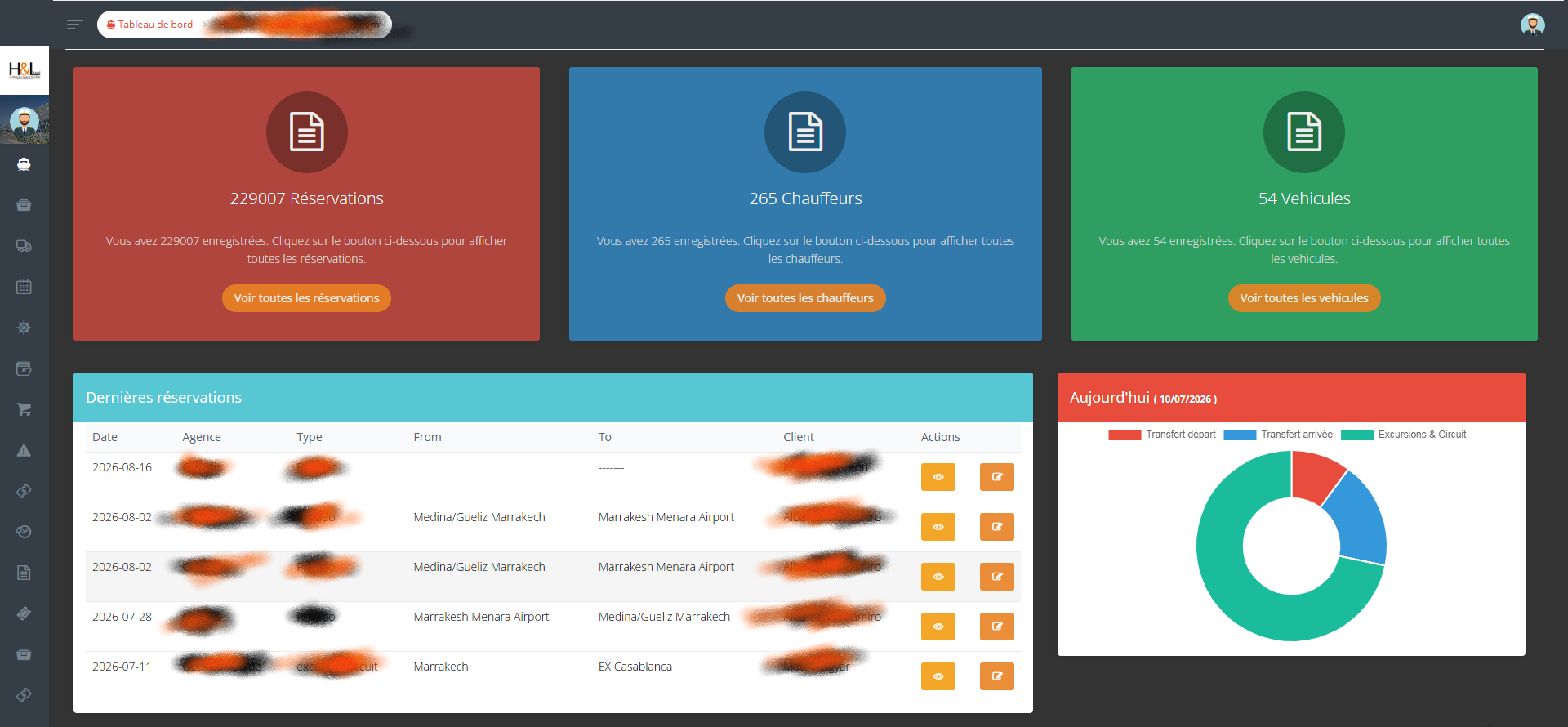Click Marrakech origin cell in 2026-07-11 row
1568x727 pixels.
(441, 667)
